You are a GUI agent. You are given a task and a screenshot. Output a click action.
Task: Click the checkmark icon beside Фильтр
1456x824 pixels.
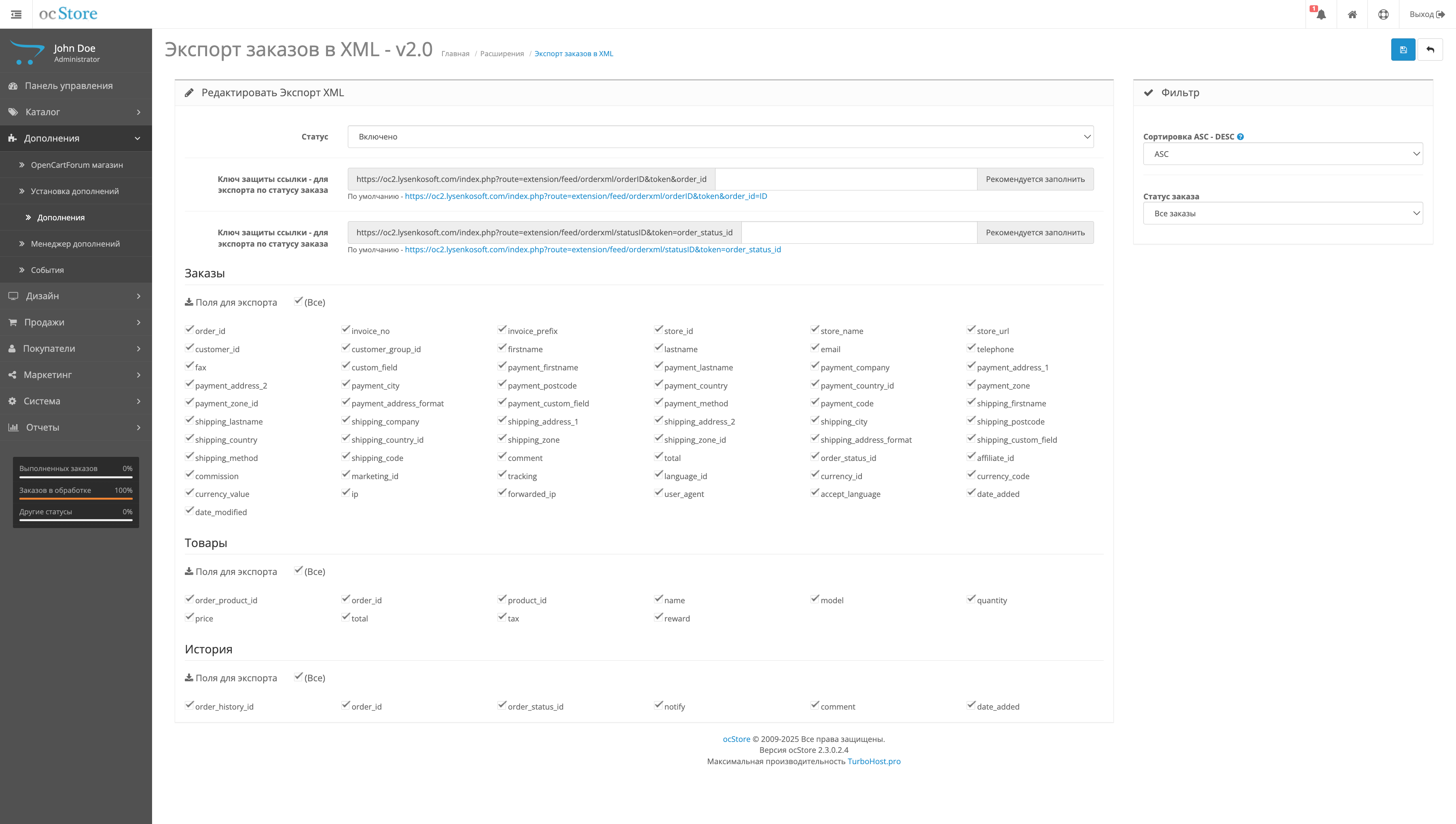click(1149, 93)
